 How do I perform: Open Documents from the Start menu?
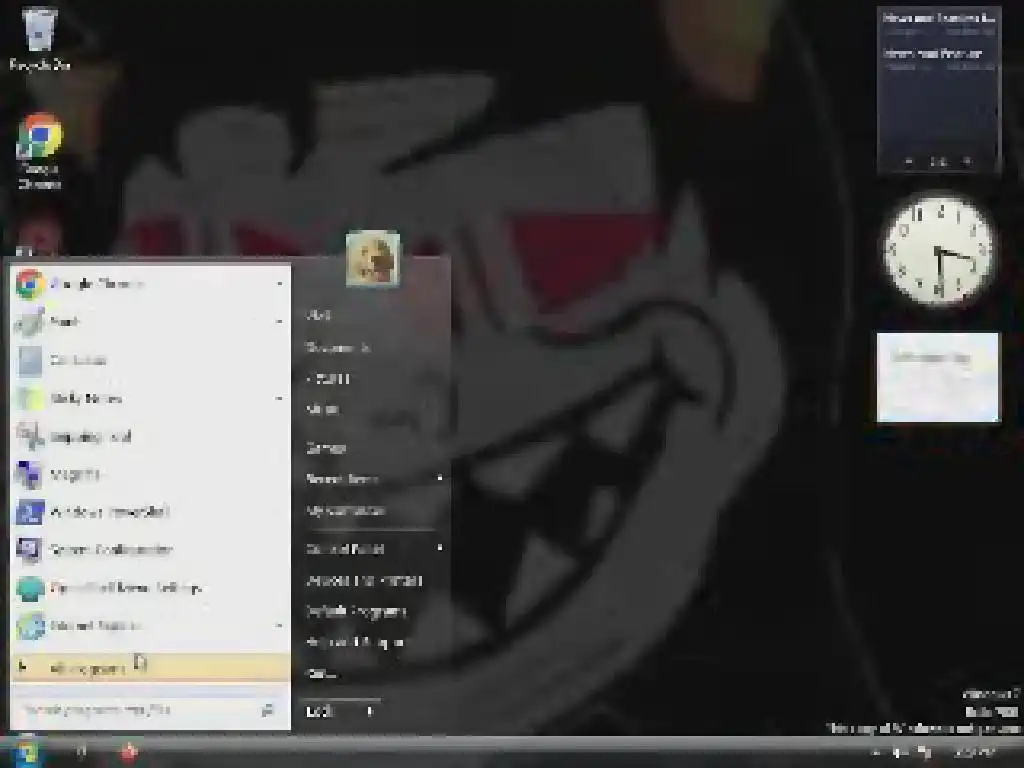click(338, 347)
